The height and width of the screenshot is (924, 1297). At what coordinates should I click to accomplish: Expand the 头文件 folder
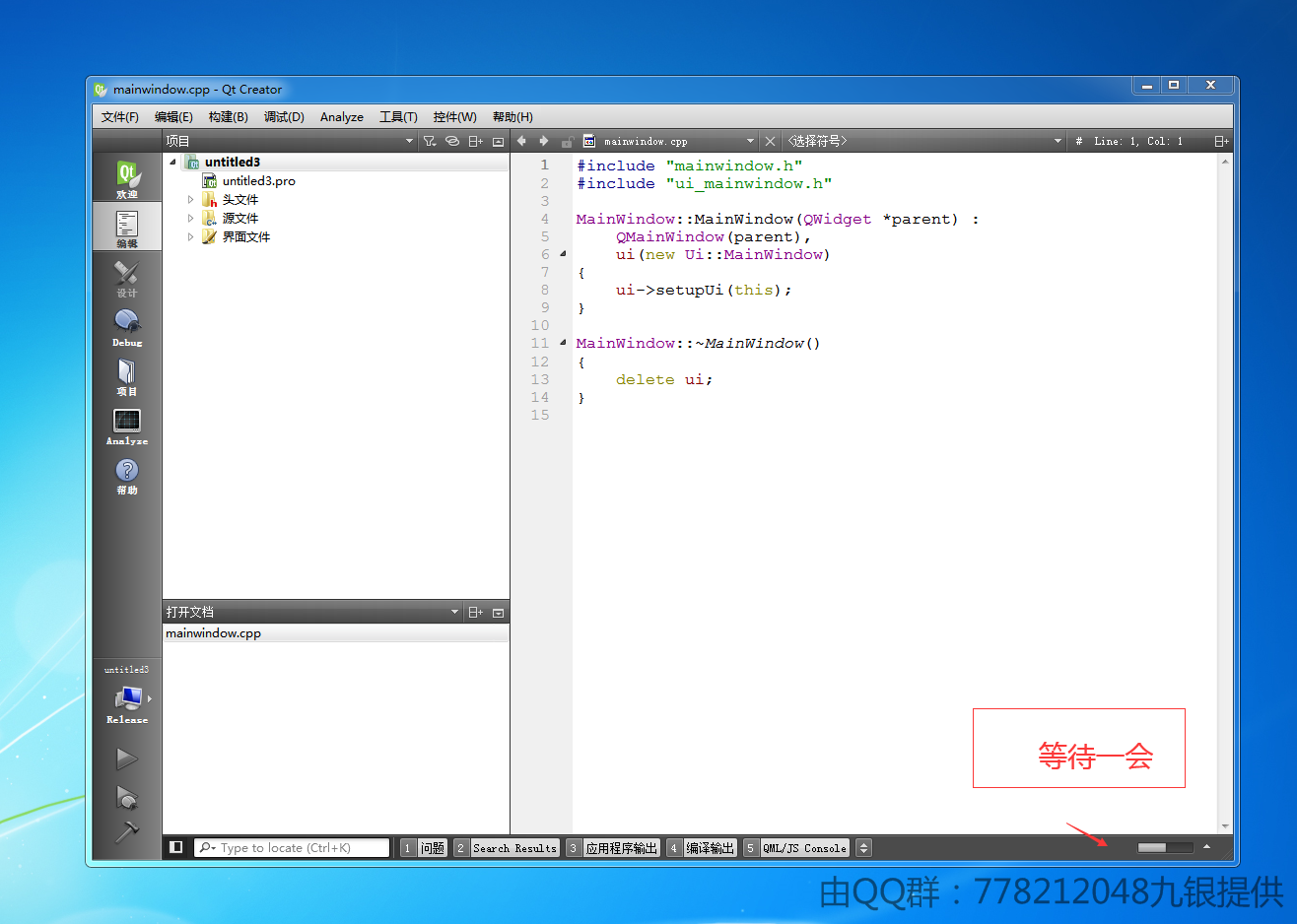(x=191, y=199)
